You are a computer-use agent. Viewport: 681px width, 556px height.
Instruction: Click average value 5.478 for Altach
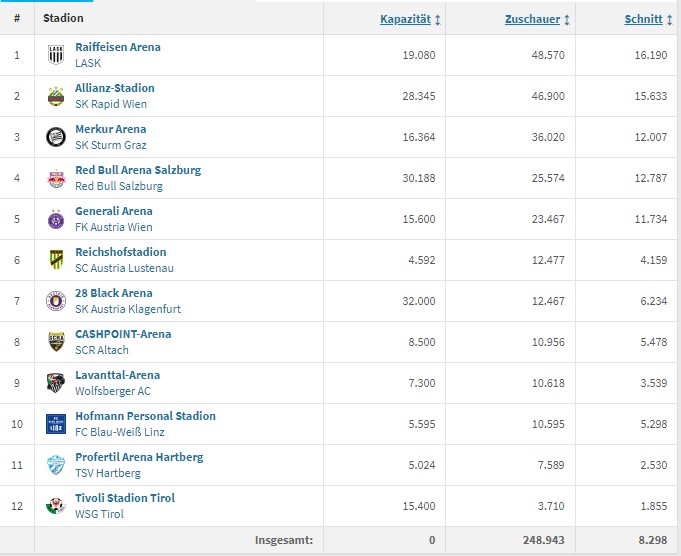[654, 342]
